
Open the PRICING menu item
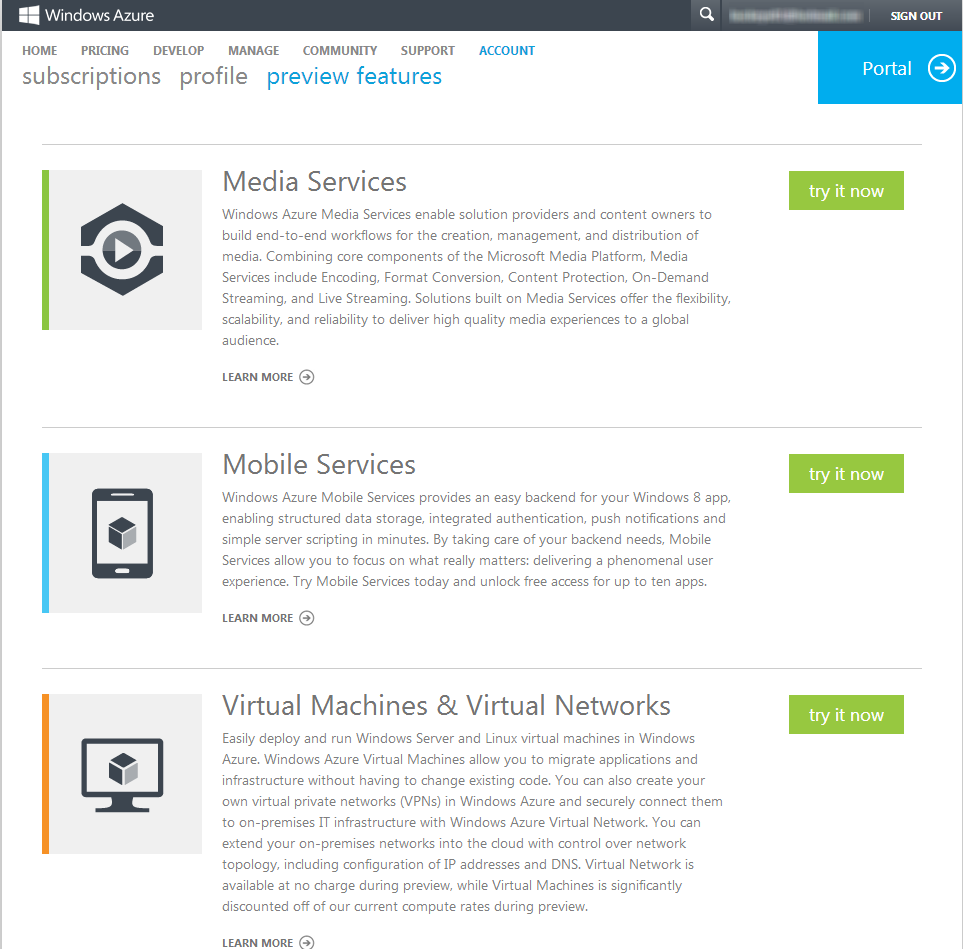[105, 51]
